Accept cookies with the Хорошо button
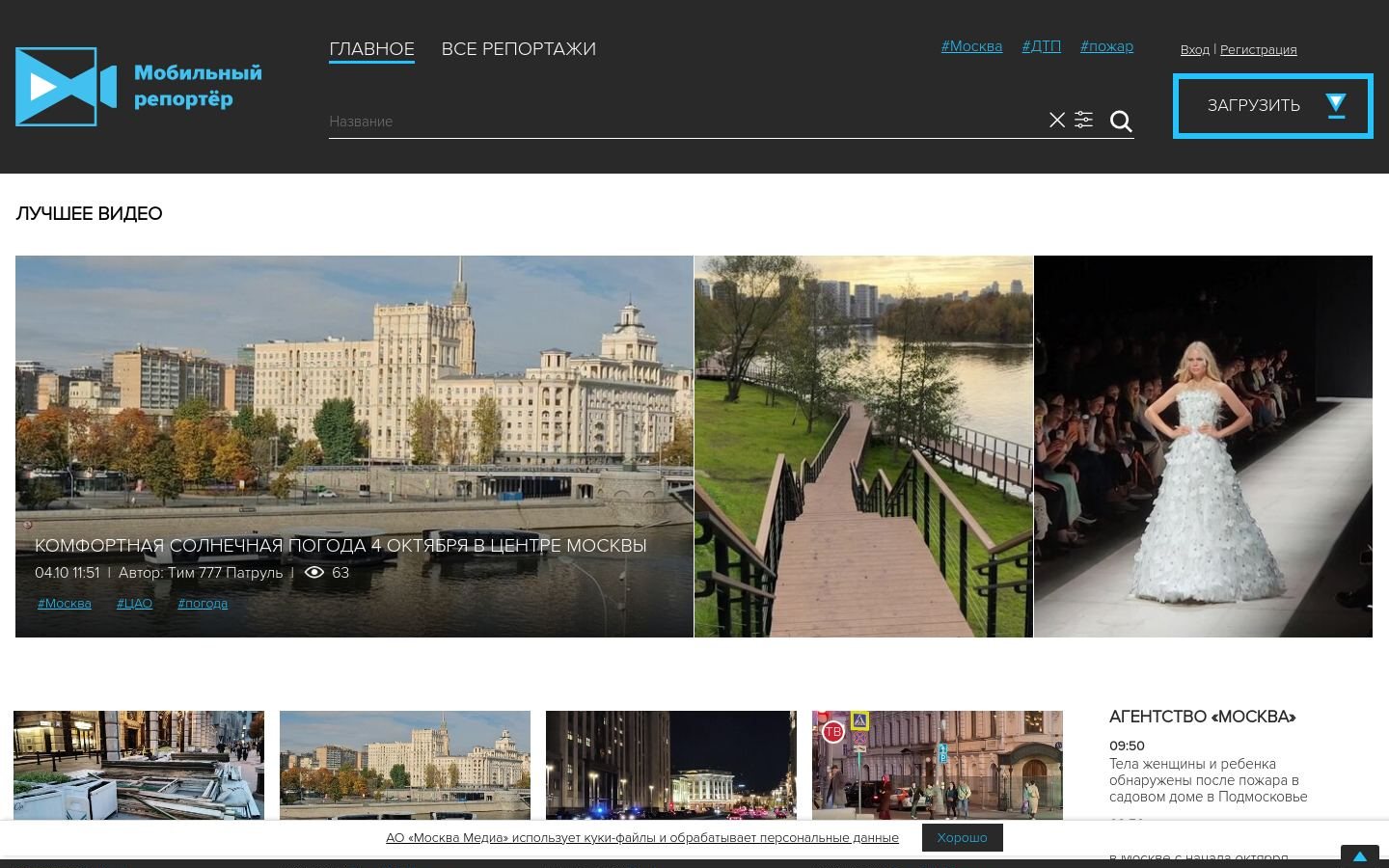Viewport: 1389px width, 868px height. 963,838
